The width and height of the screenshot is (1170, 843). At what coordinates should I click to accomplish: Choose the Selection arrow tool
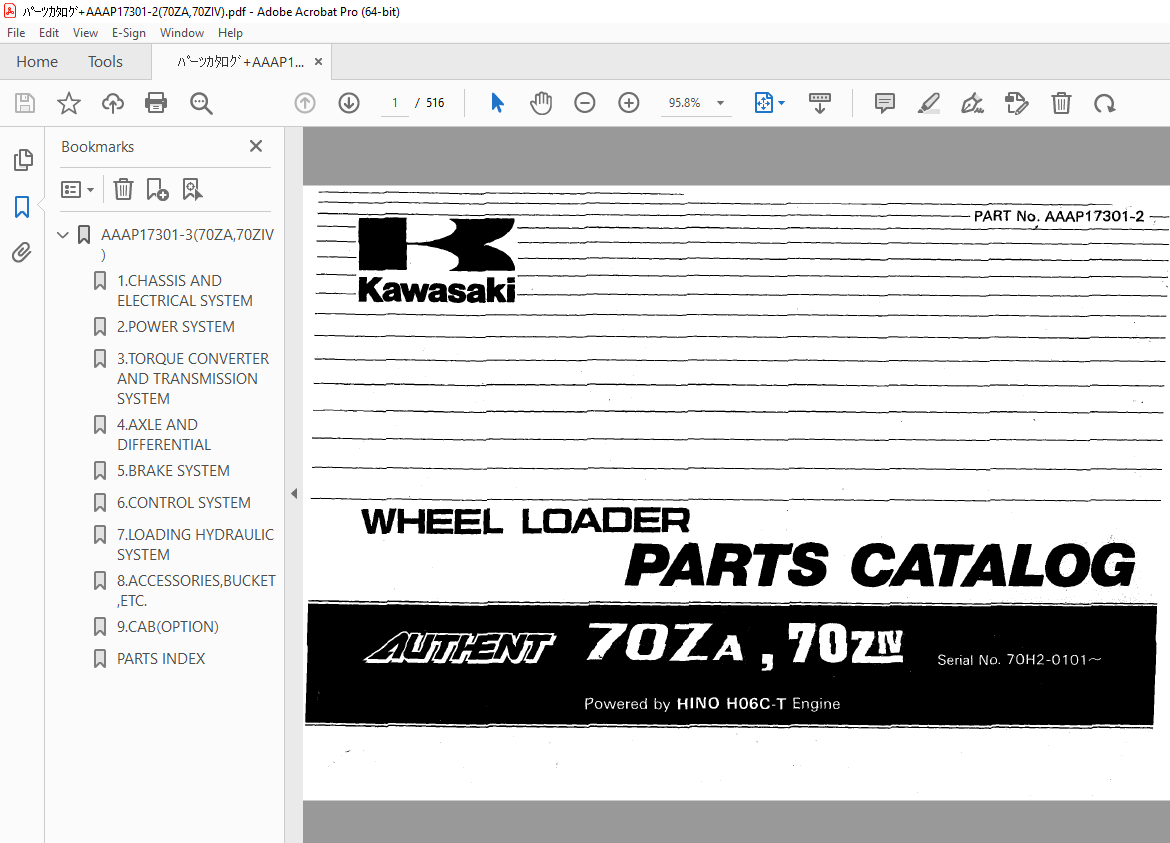[497, 103]
